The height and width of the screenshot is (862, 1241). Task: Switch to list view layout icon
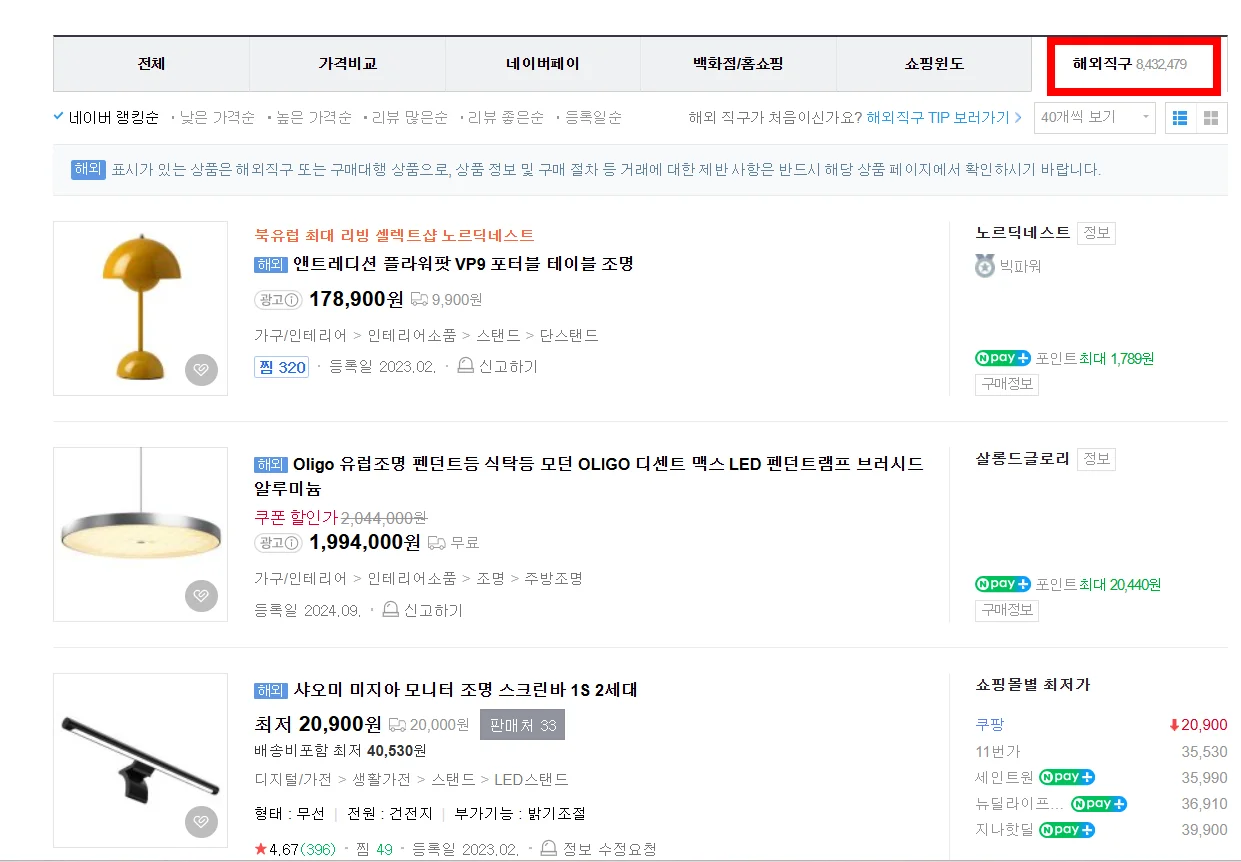point(1180,118)
